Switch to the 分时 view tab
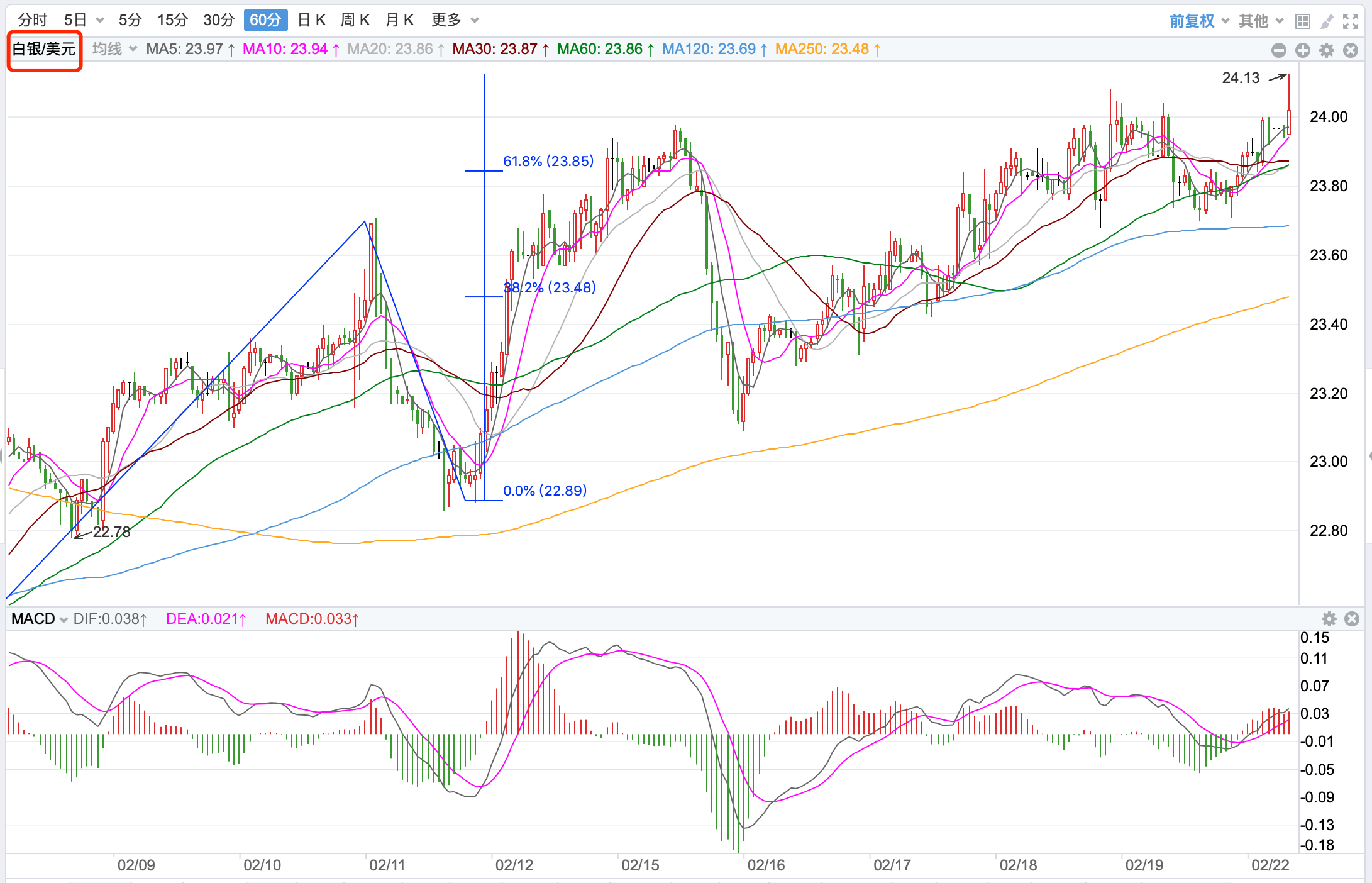The image size is (1372, 883). point(33,20)
